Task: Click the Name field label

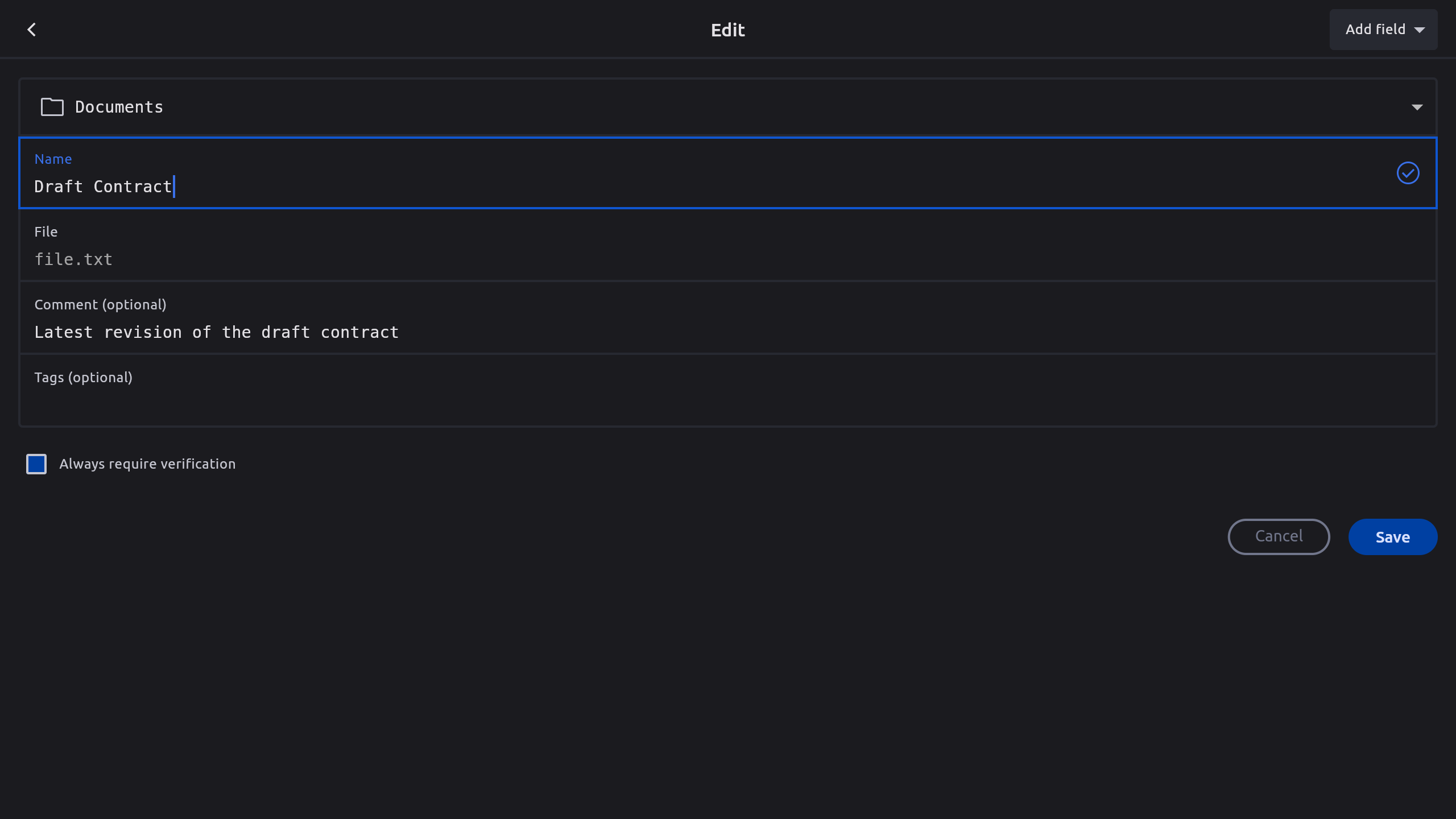Action: point(53,159)
